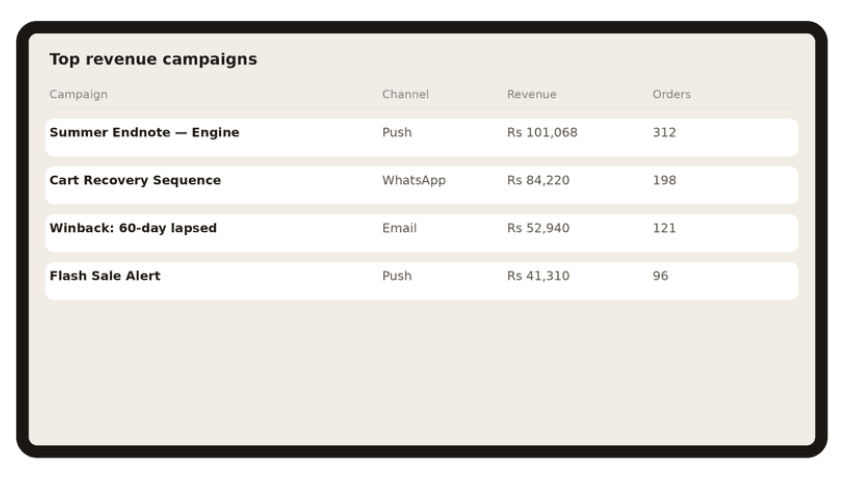
Task: Click the 198 orders count
Action: [x=664, y=180]
